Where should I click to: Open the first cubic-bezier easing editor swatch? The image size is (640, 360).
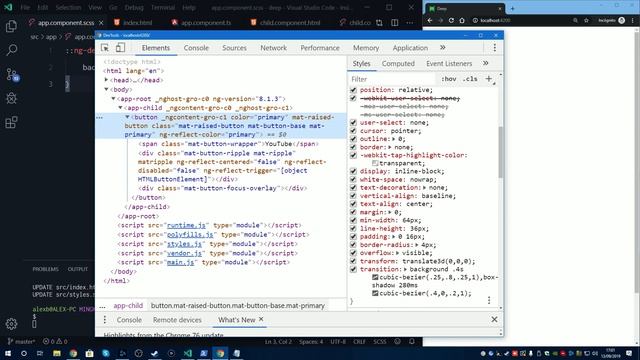click(x=375, y=278)
